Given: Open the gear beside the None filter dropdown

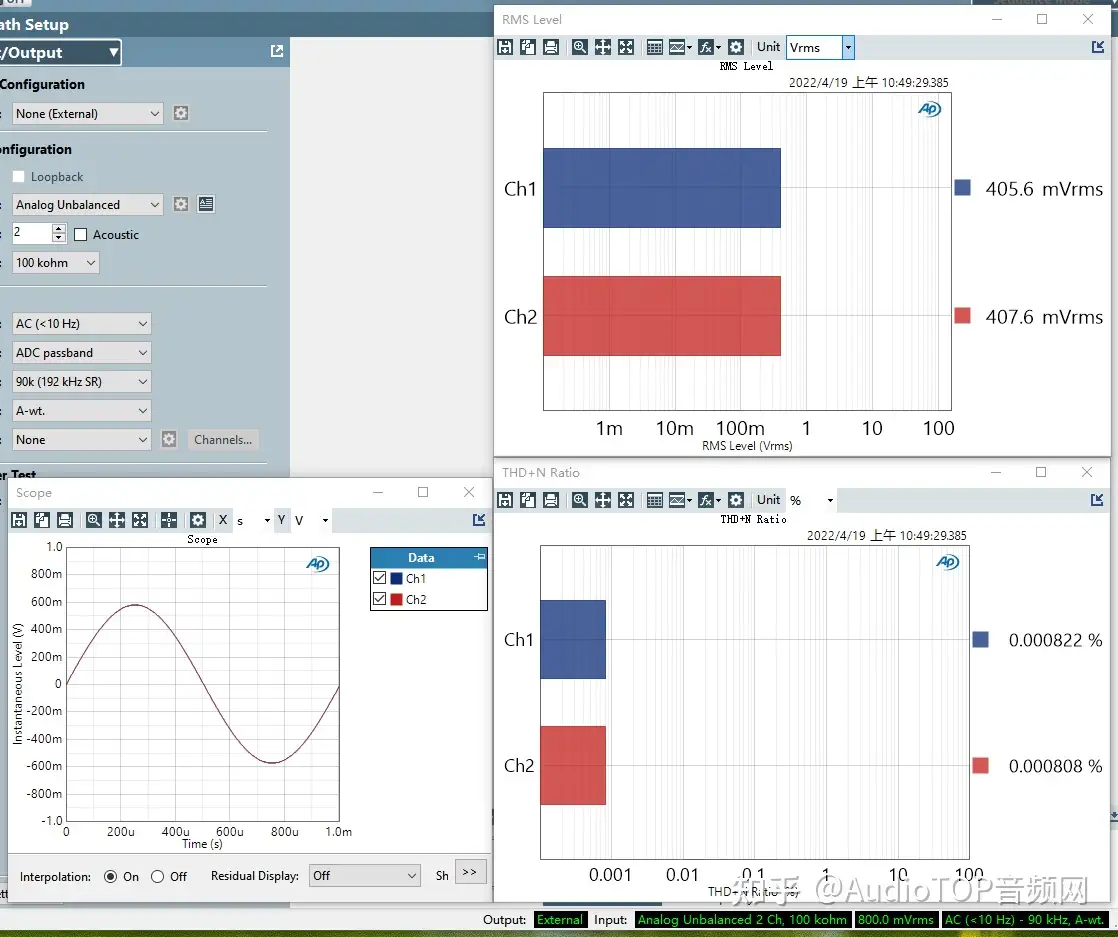Looking at the screenshot, I should pos(169,439).
